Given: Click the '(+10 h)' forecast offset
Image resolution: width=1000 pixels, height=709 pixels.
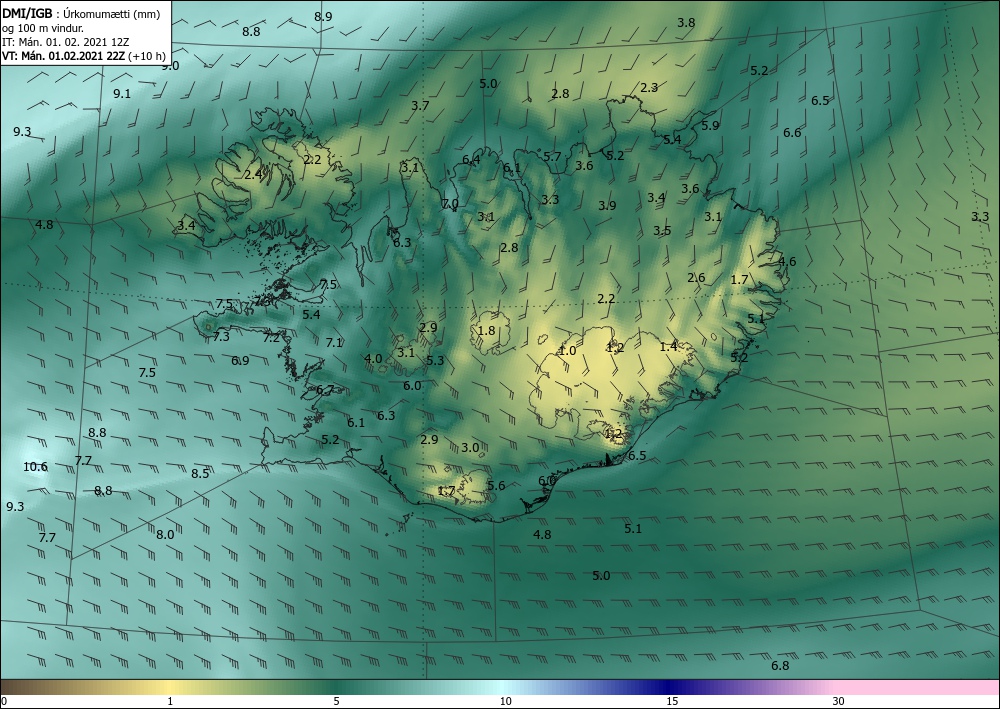Looking at the screenshot, I should click(147, 56).
